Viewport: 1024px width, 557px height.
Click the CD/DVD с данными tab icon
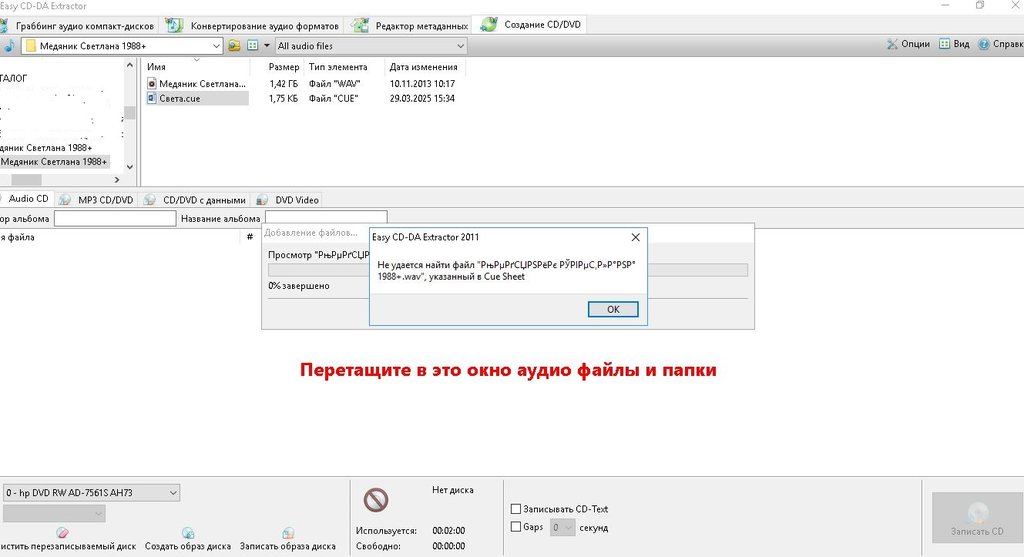click(x=150, y=200)
